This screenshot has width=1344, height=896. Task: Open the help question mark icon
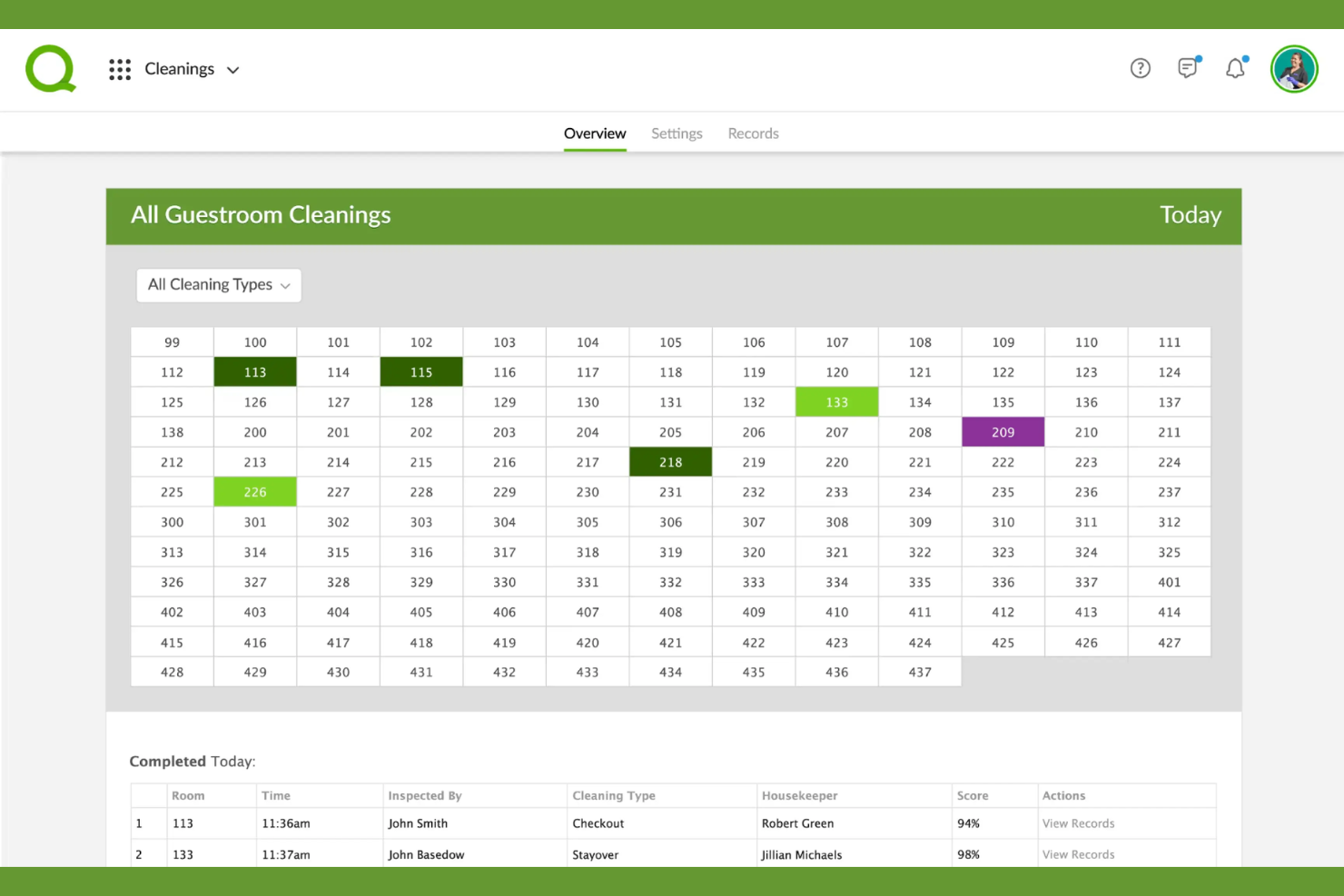click(x=1141, y=68)
